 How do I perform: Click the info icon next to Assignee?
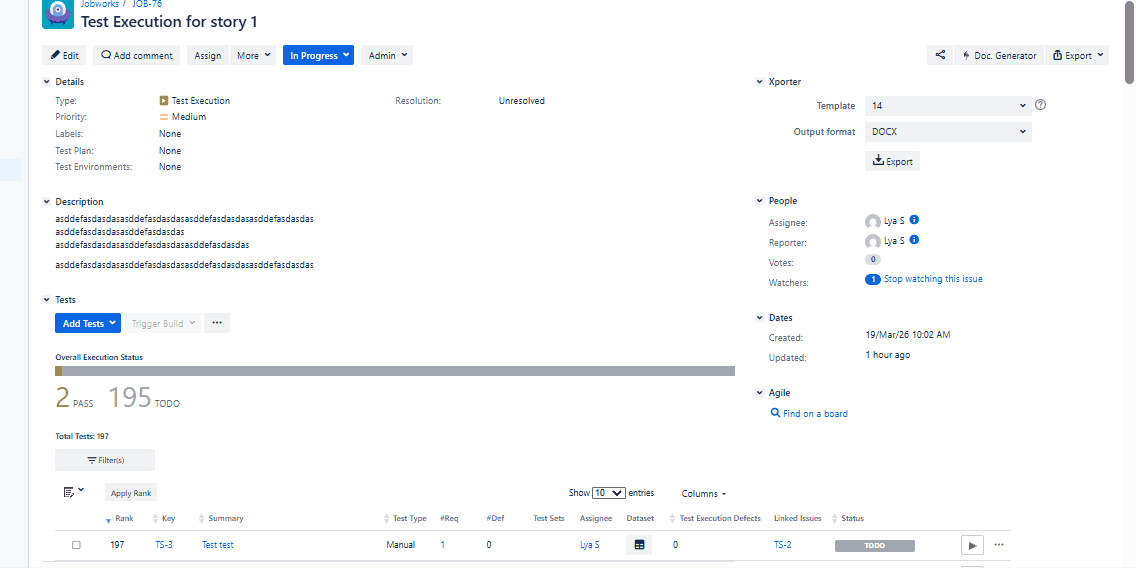pos(914,220)
